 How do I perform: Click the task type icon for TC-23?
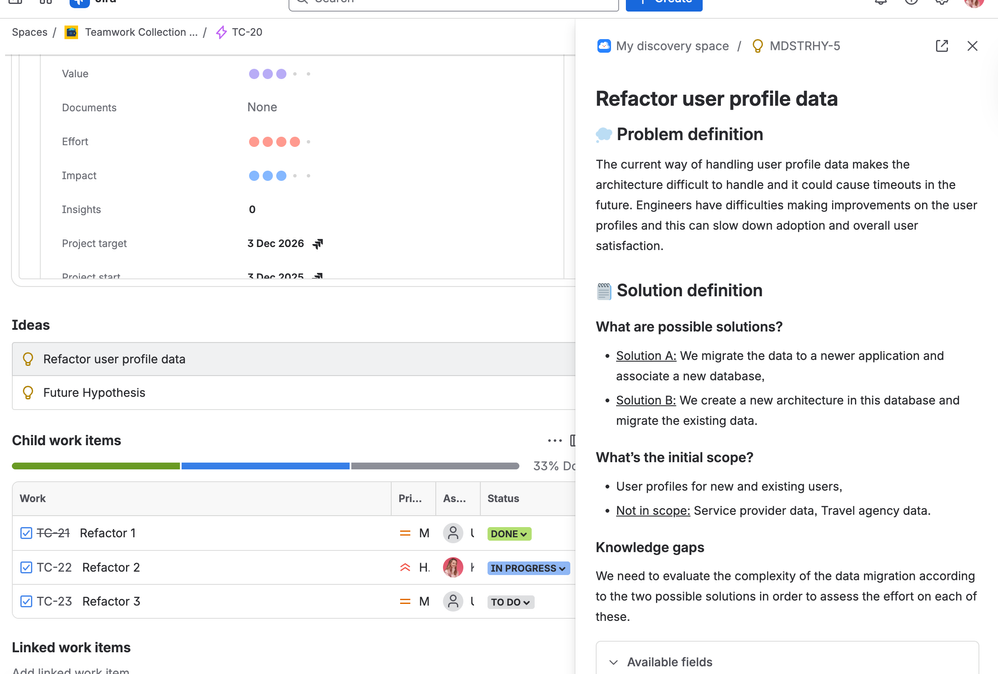point(26,601)
